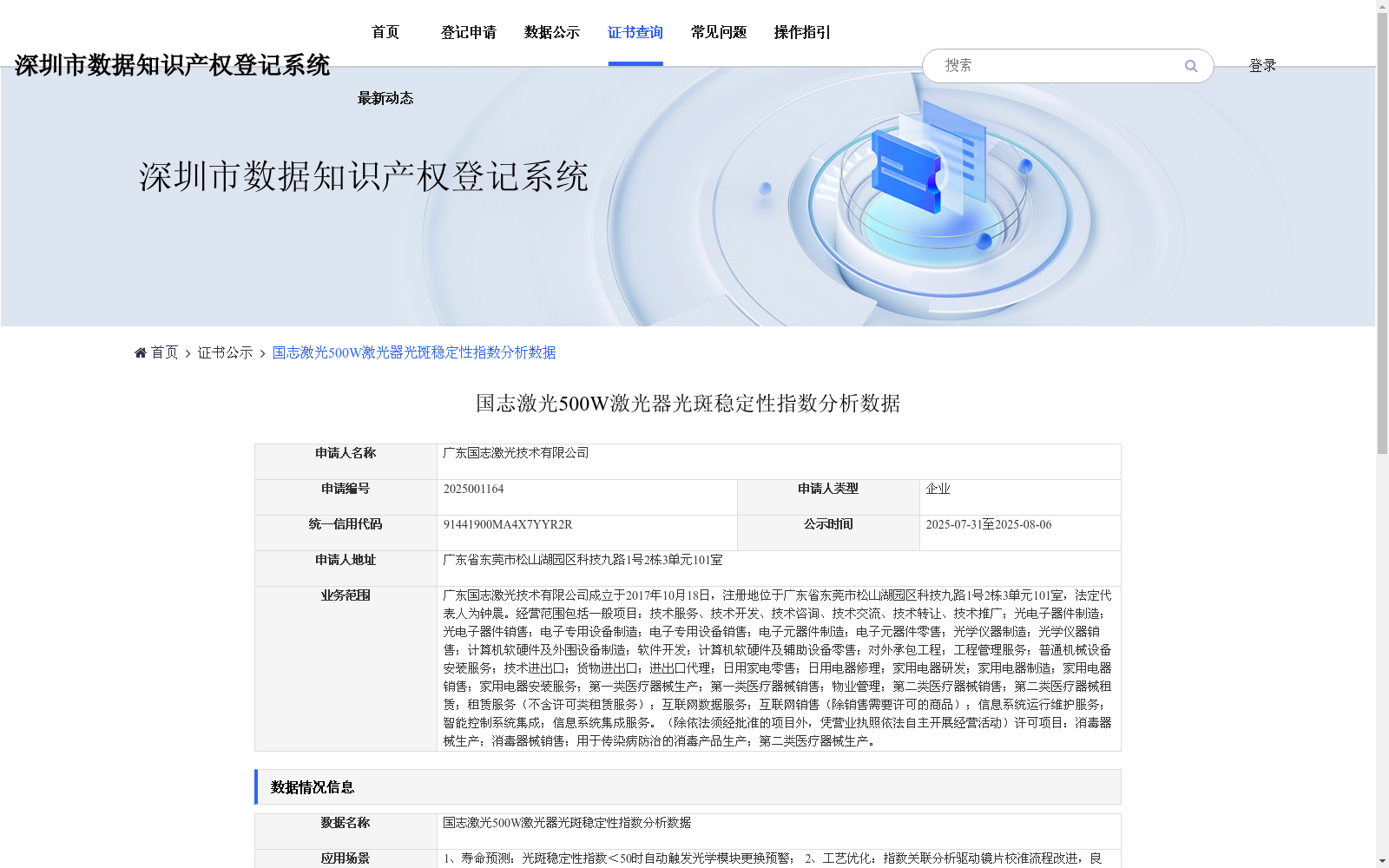Click breadcrumb 国志激光500W激光器光斑稳定性指数分析数据

click(x=414, y=352)
